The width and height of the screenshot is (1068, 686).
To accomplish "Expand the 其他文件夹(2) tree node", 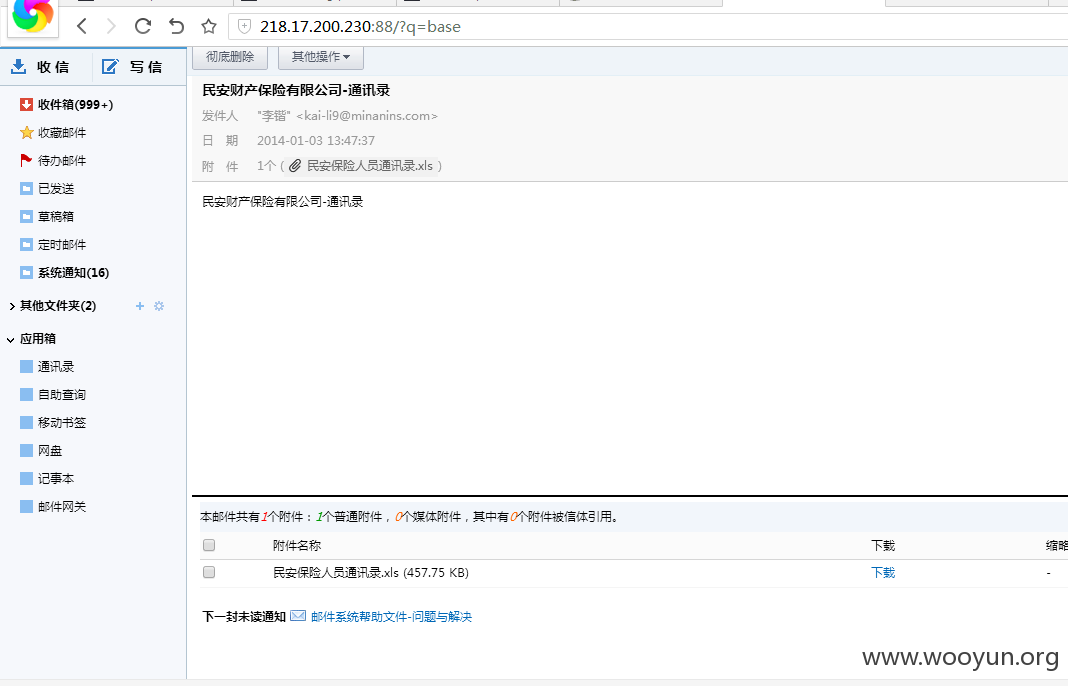I will pos(12,306).
